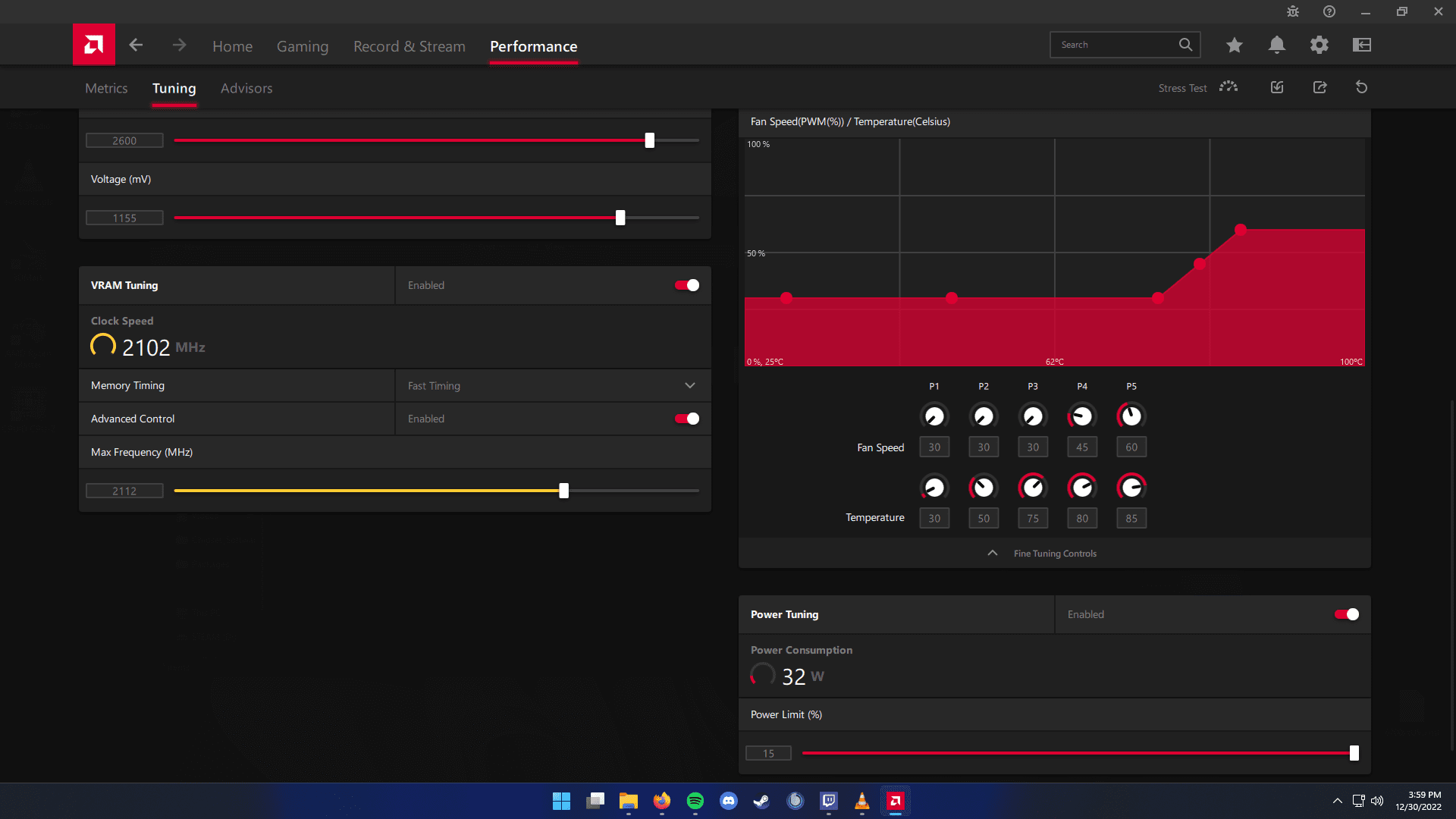Collapse the Fine Tuning Controls chevron
Image resolution: width=1456 pixels, height=819 pixels.
click(993, 553)
